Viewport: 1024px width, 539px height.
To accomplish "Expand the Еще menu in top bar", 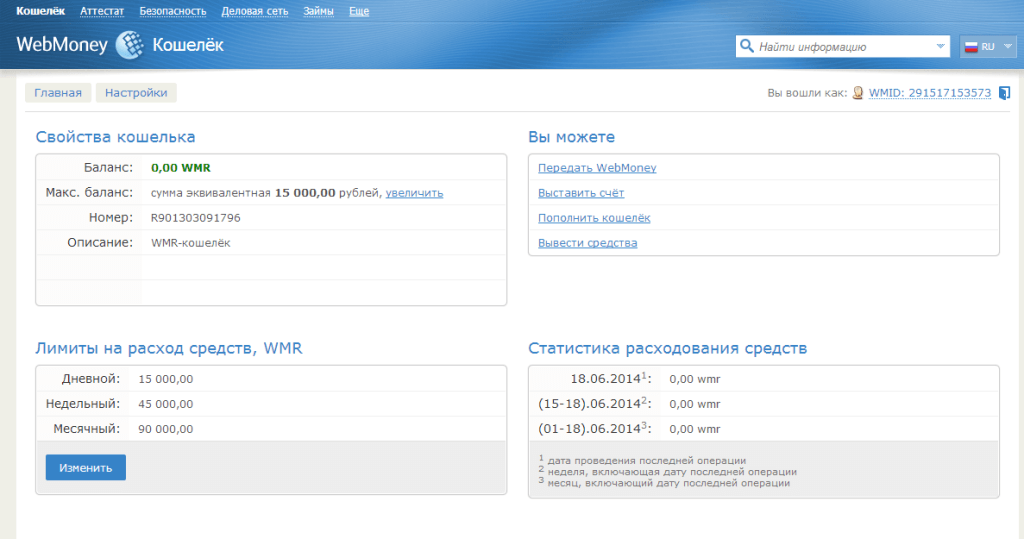I will pos(358,11).
